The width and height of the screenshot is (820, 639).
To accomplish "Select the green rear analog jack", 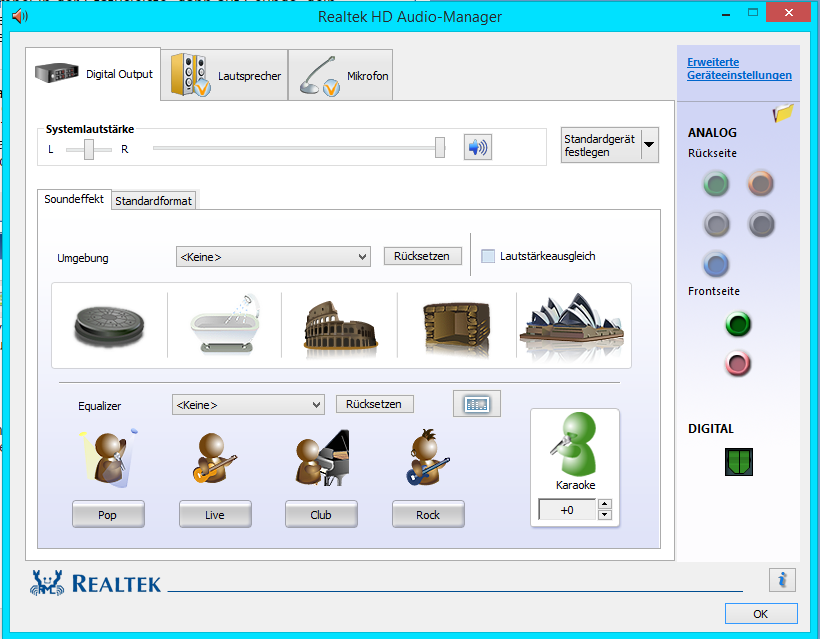I will (715, 184).
